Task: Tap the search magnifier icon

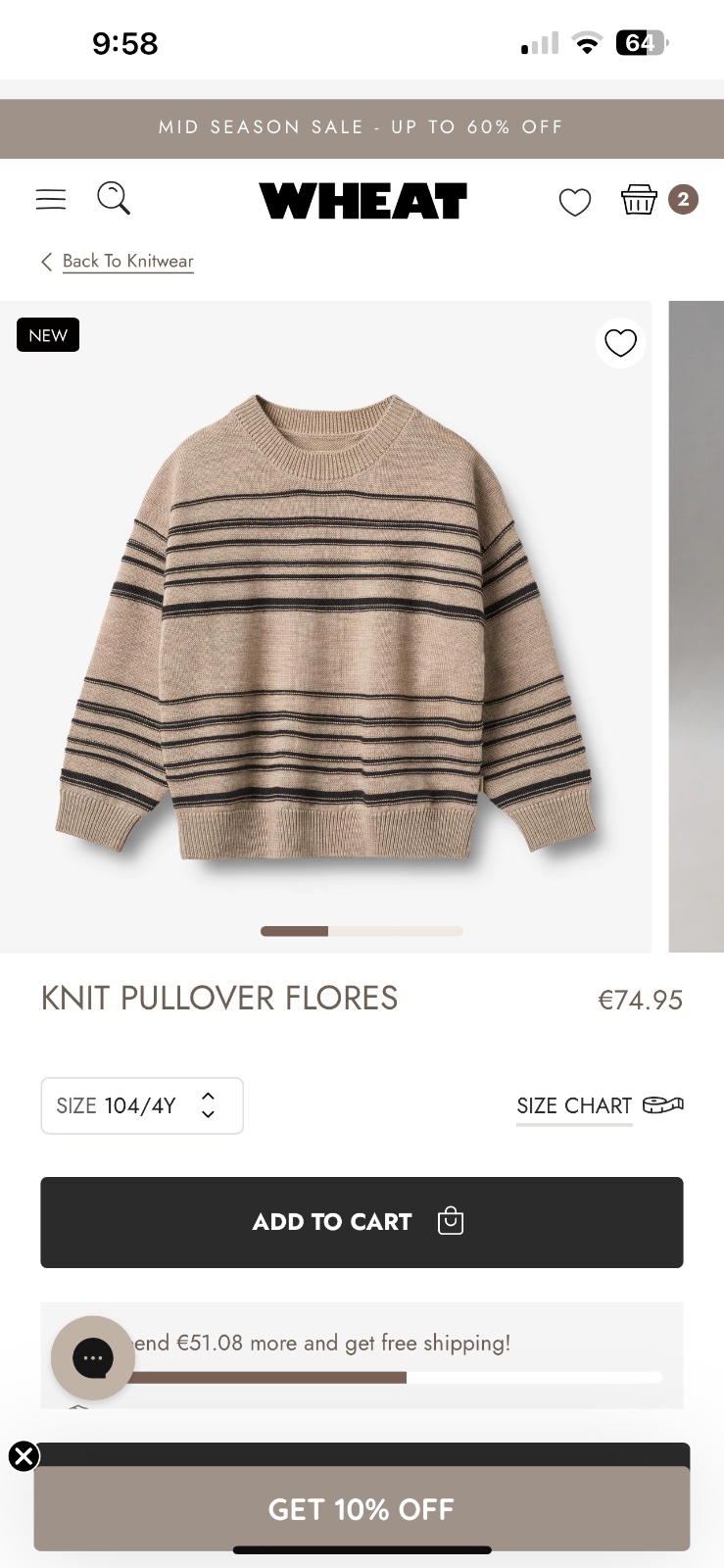Action: pyautogui.click(x=114, y=198)
